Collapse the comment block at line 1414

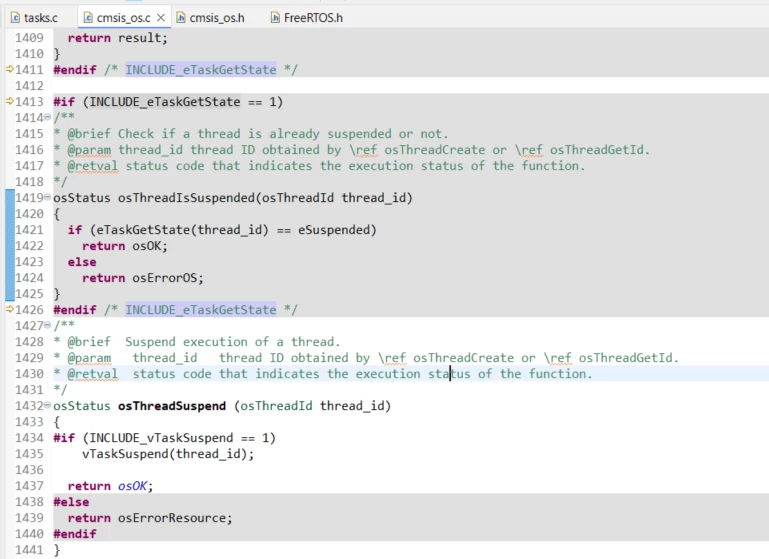pyautogui.click(x=48, y=117)
